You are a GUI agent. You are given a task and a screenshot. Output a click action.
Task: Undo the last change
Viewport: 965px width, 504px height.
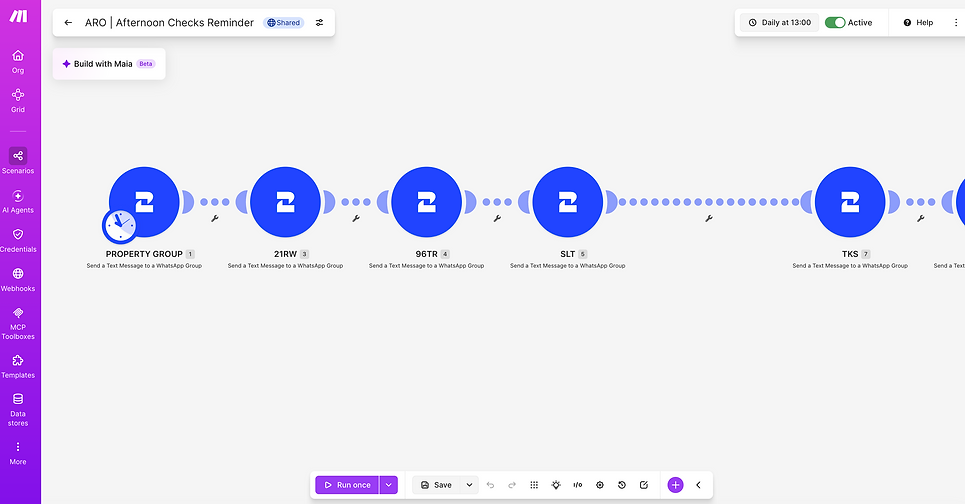click(x=491, y=485)
